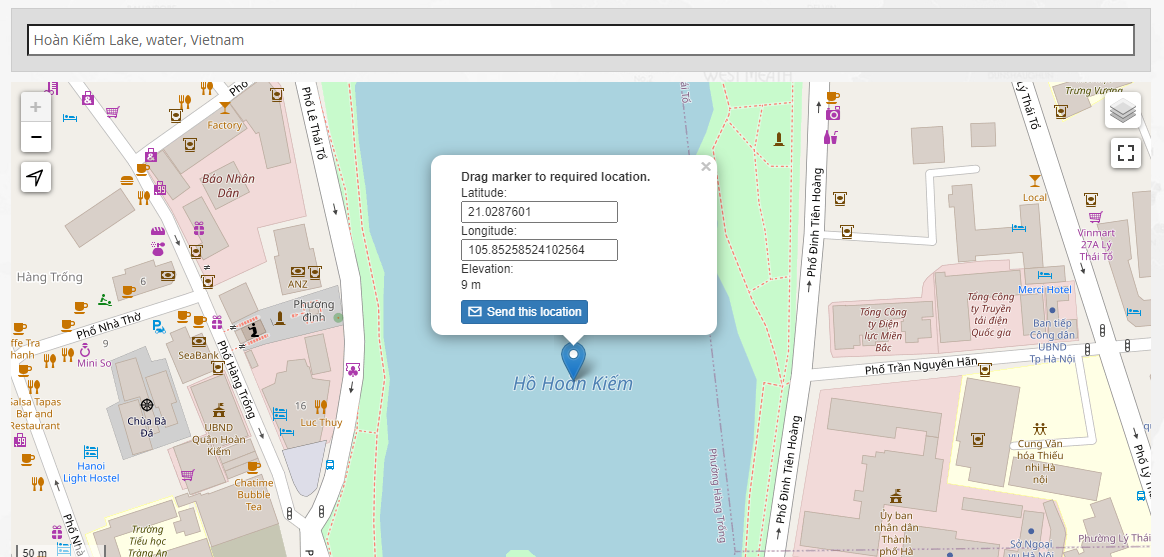The image size is (1164, 557).
Task: Click the Luc Thuy restaurant fork icon
Action: tap(321, 406)
